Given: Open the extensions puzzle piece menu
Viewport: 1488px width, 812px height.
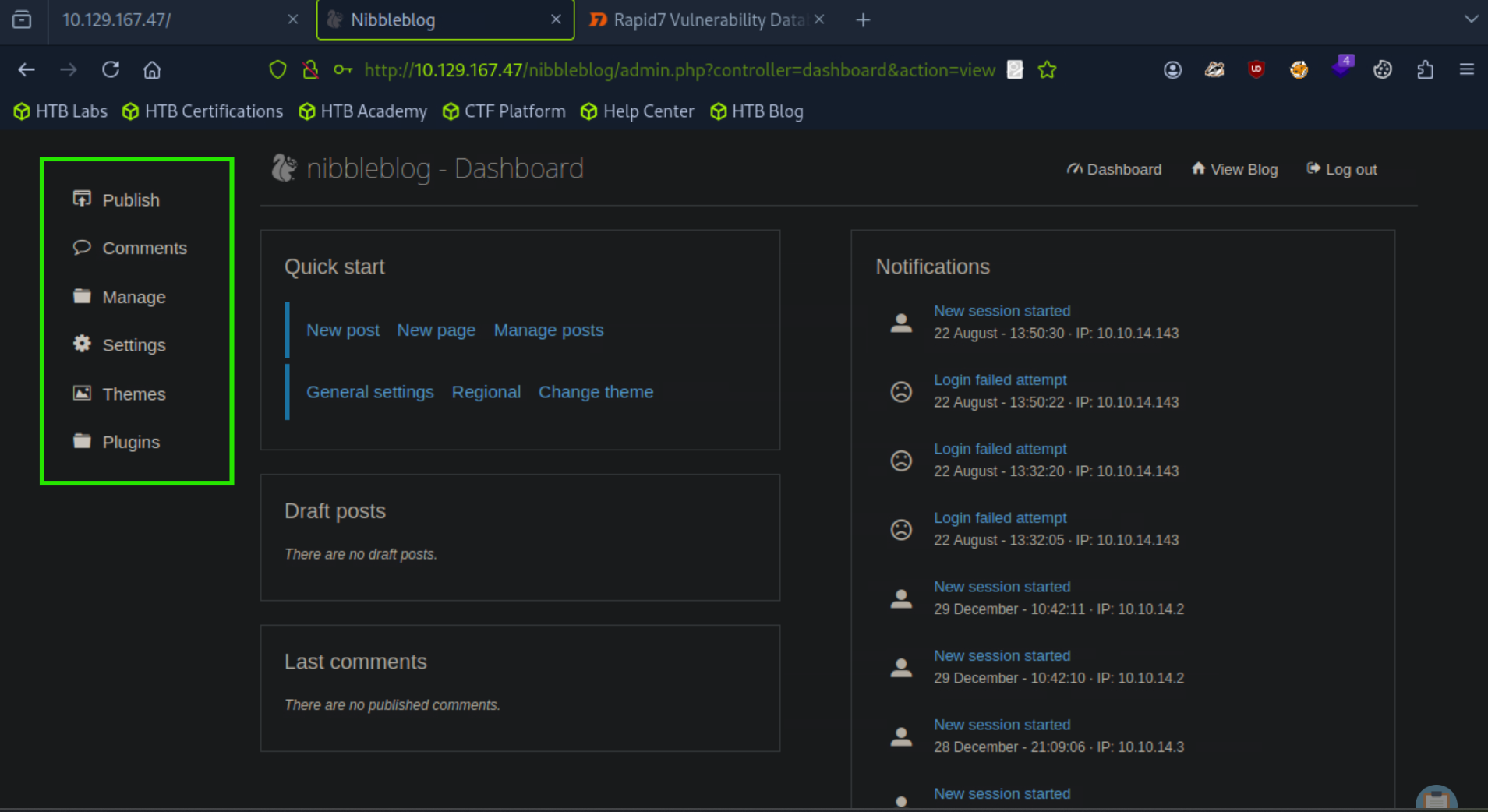Looking at the screenshot, I should tap(1425, 69).
